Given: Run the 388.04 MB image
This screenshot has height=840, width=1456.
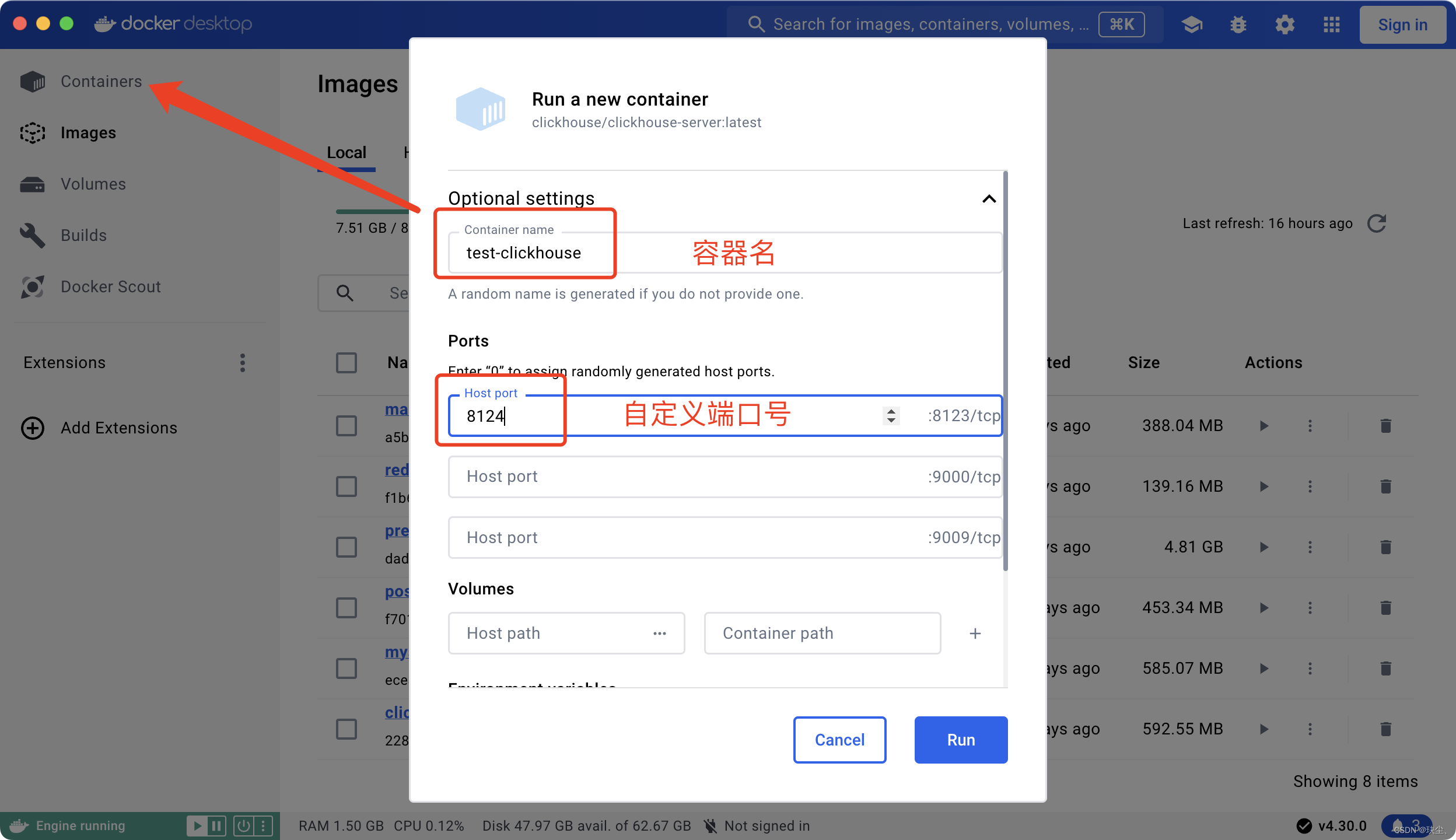Looking at the screenshot, I should click(x=1263, y=426).
